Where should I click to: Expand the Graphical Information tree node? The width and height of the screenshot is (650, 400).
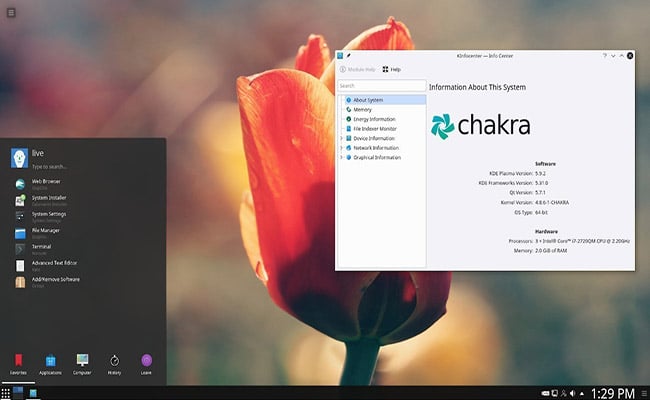point(342,157)
